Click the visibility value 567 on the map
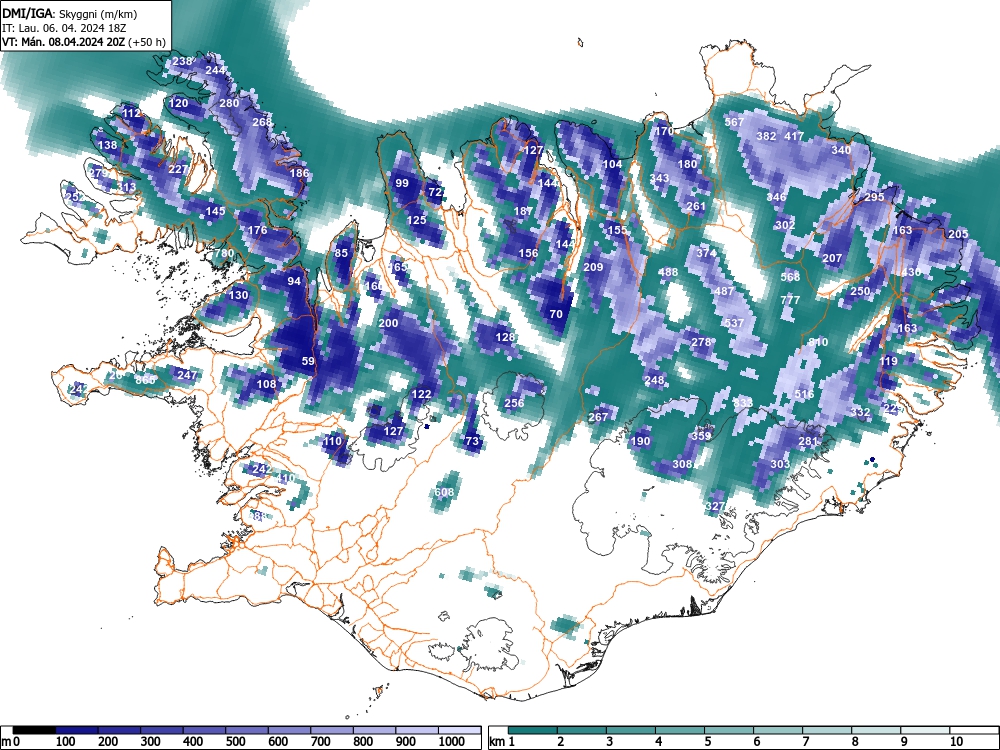The height and width of the screenshot is (750, 1000). [734, 122]
